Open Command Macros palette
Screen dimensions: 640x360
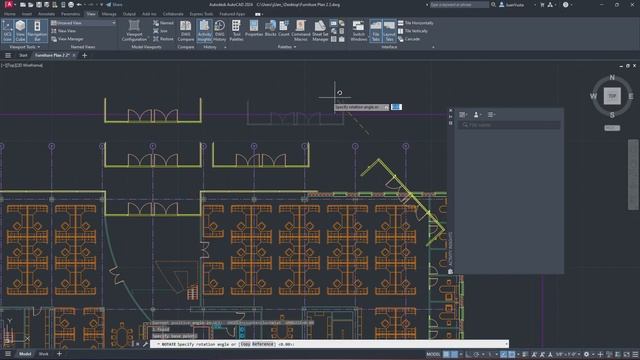[301, 31]
